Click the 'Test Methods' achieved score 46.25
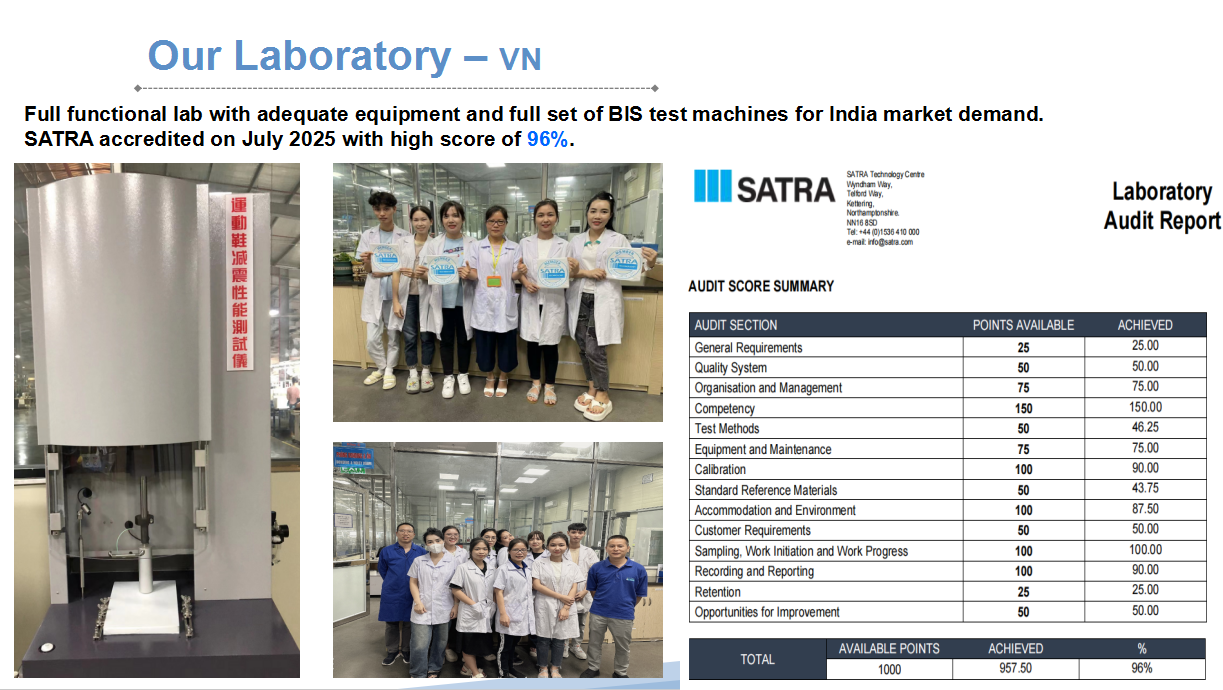 (x=1144, y=427)
